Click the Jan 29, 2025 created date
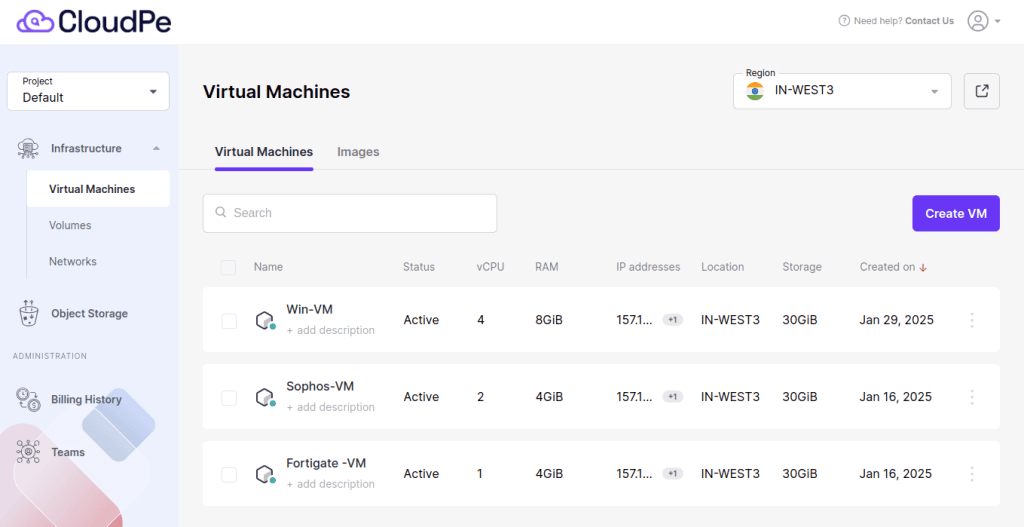Screen dimensions: 1024x527 [897, 320]
